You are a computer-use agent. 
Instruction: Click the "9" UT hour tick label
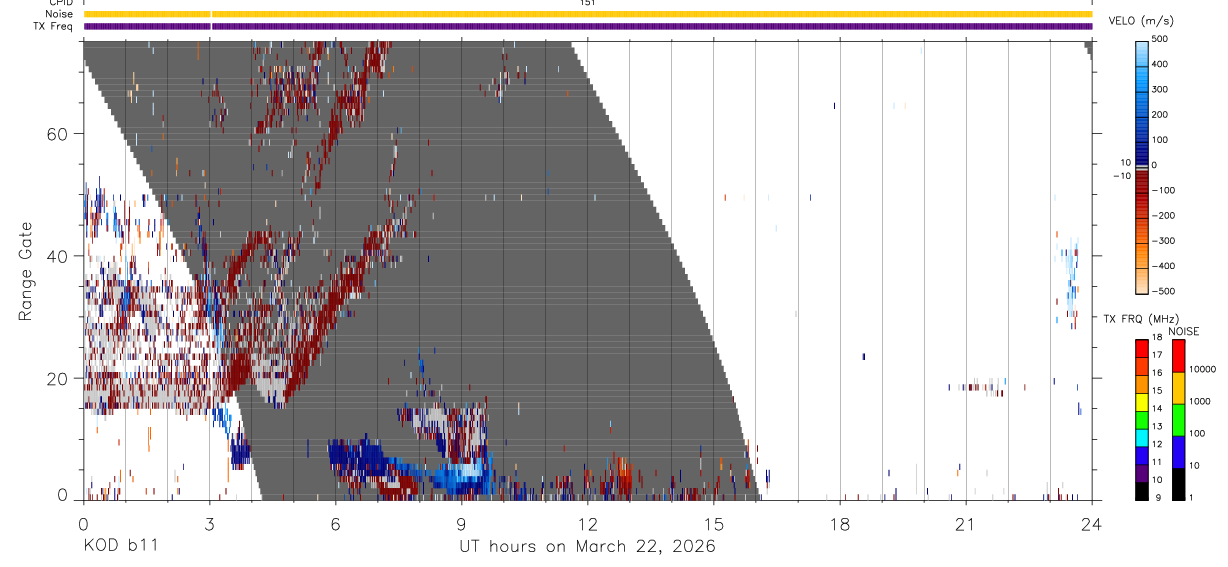462,524
